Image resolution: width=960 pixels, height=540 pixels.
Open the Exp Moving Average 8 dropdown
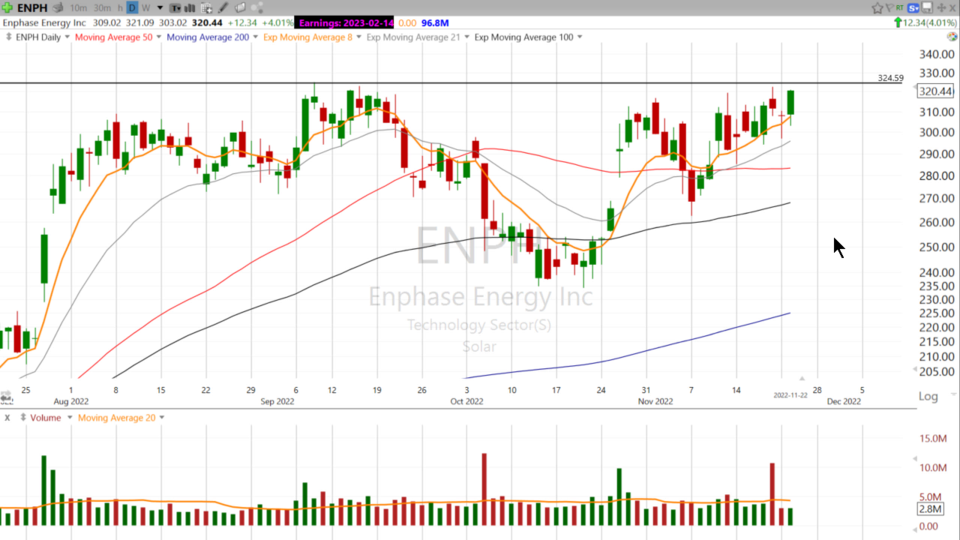[x=359, y=37]
